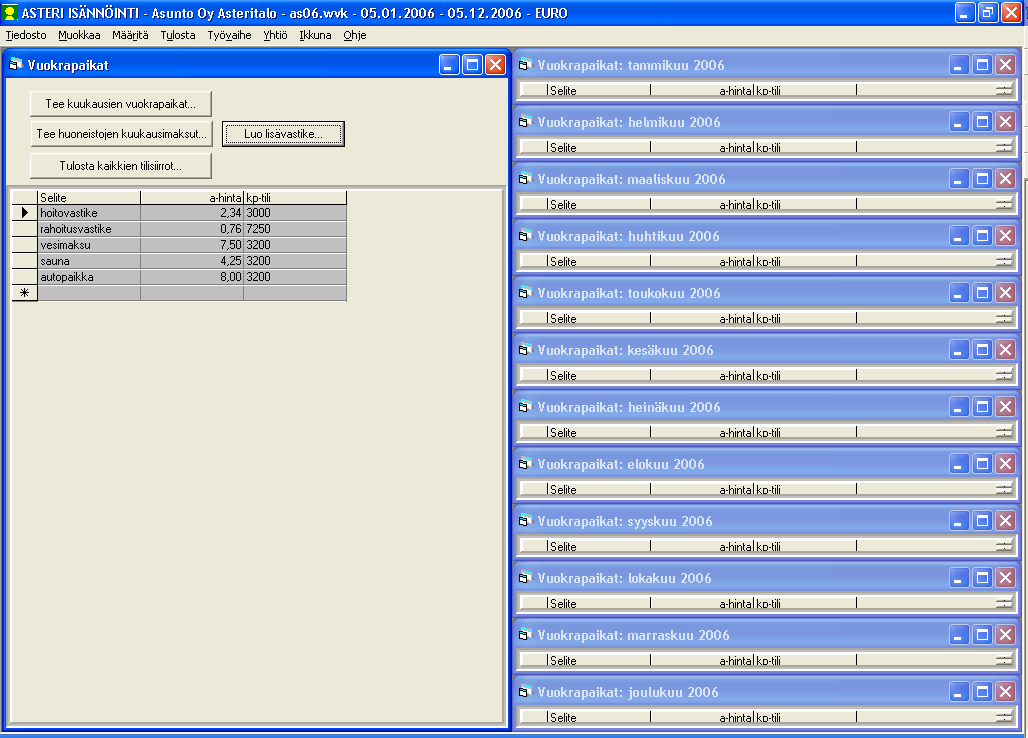Click a-hinta header in huhtikuu 2006 window

702,262
